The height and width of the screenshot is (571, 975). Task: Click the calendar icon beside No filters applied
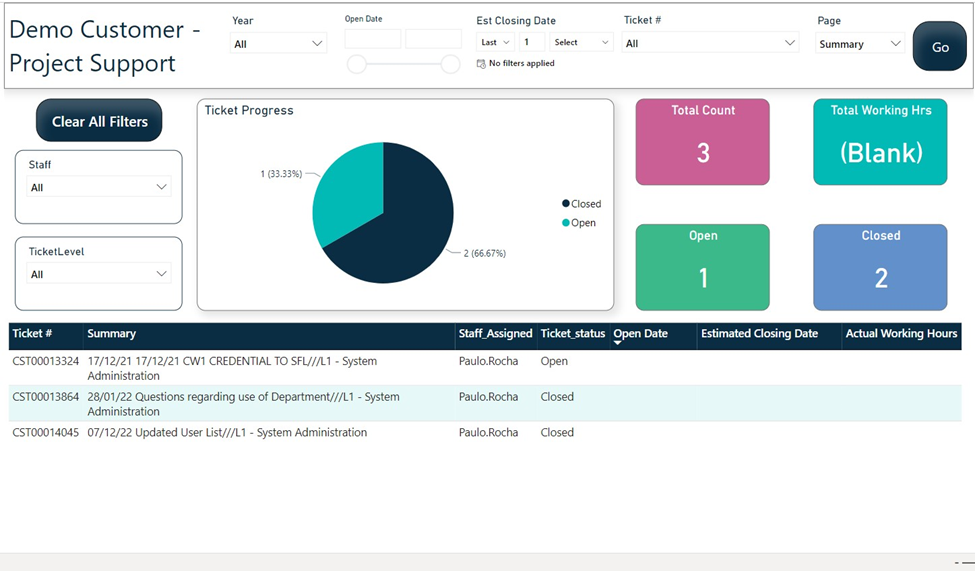coord(481,63)
